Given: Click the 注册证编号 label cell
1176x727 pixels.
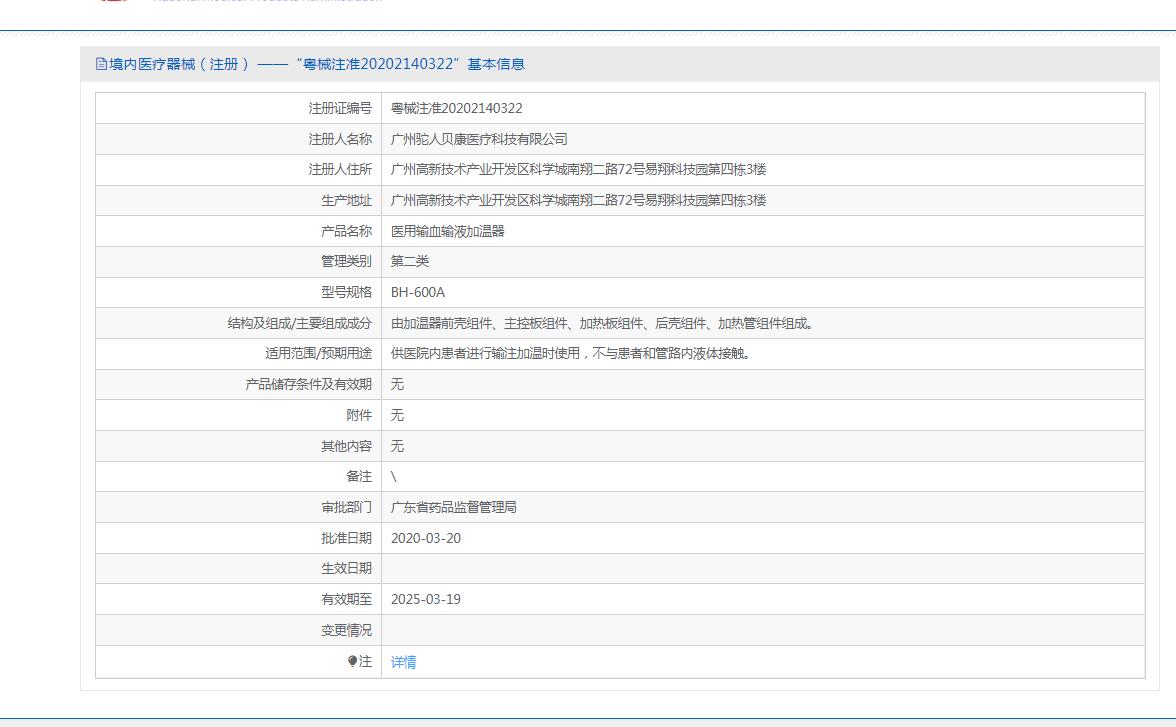Looking at the screenshot, I should point(340,108).
